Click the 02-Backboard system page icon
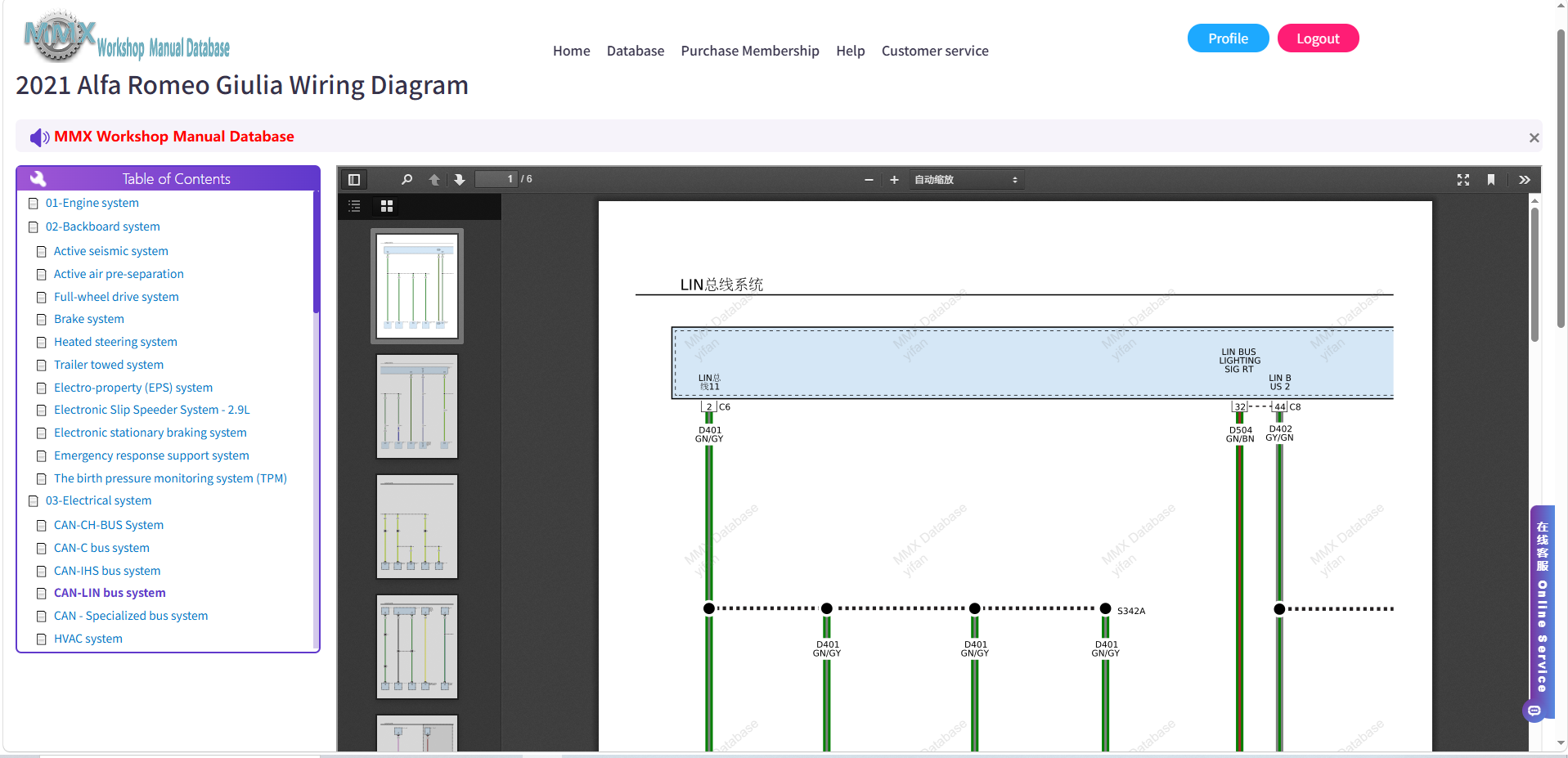Viewport: 1568px width, 758px height. pos(34,227)
